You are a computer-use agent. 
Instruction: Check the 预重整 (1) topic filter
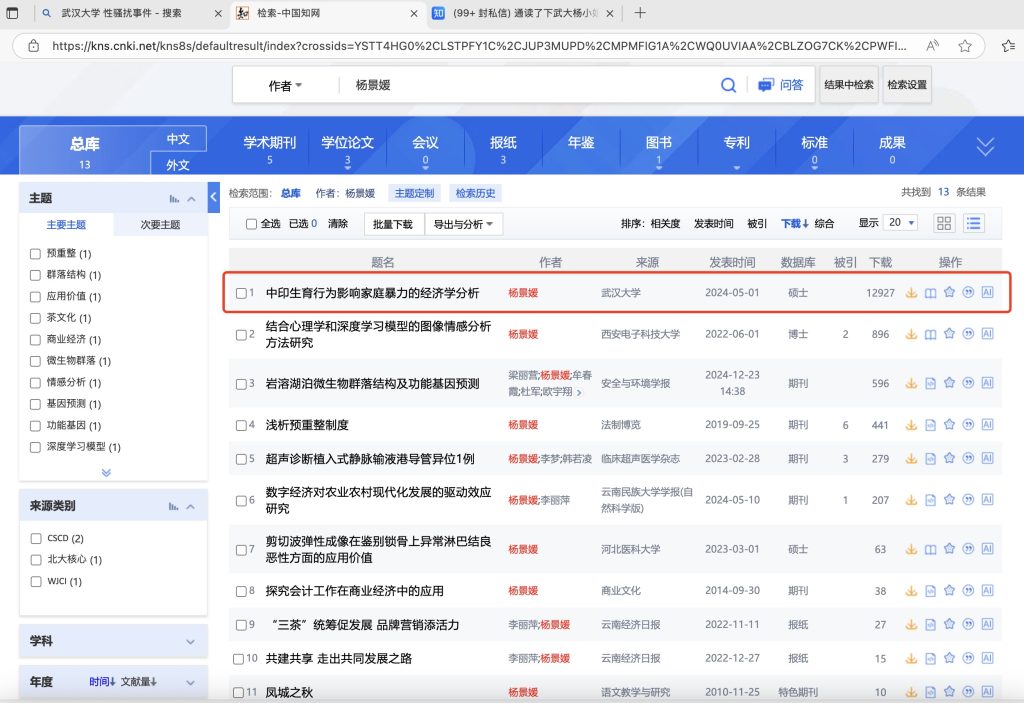[x=35, y=253]
